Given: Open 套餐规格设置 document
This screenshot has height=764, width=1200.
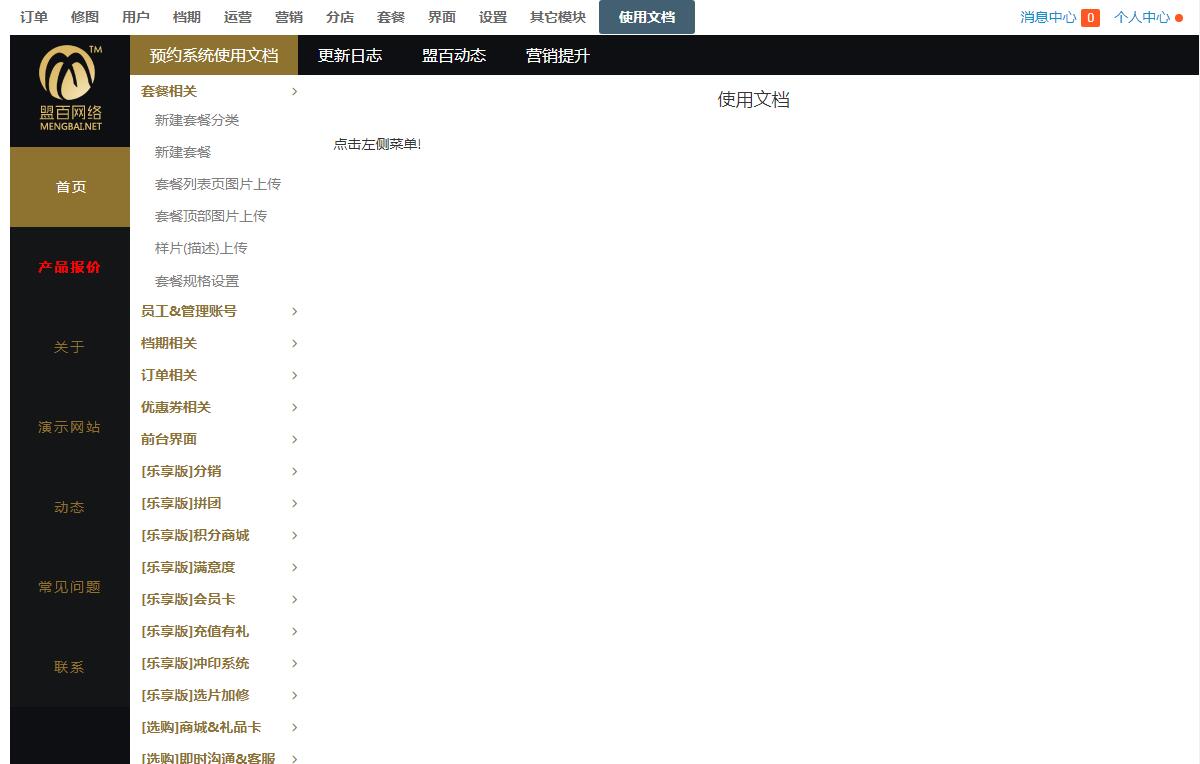Looking at the screenshot, I should pos(197,281).
